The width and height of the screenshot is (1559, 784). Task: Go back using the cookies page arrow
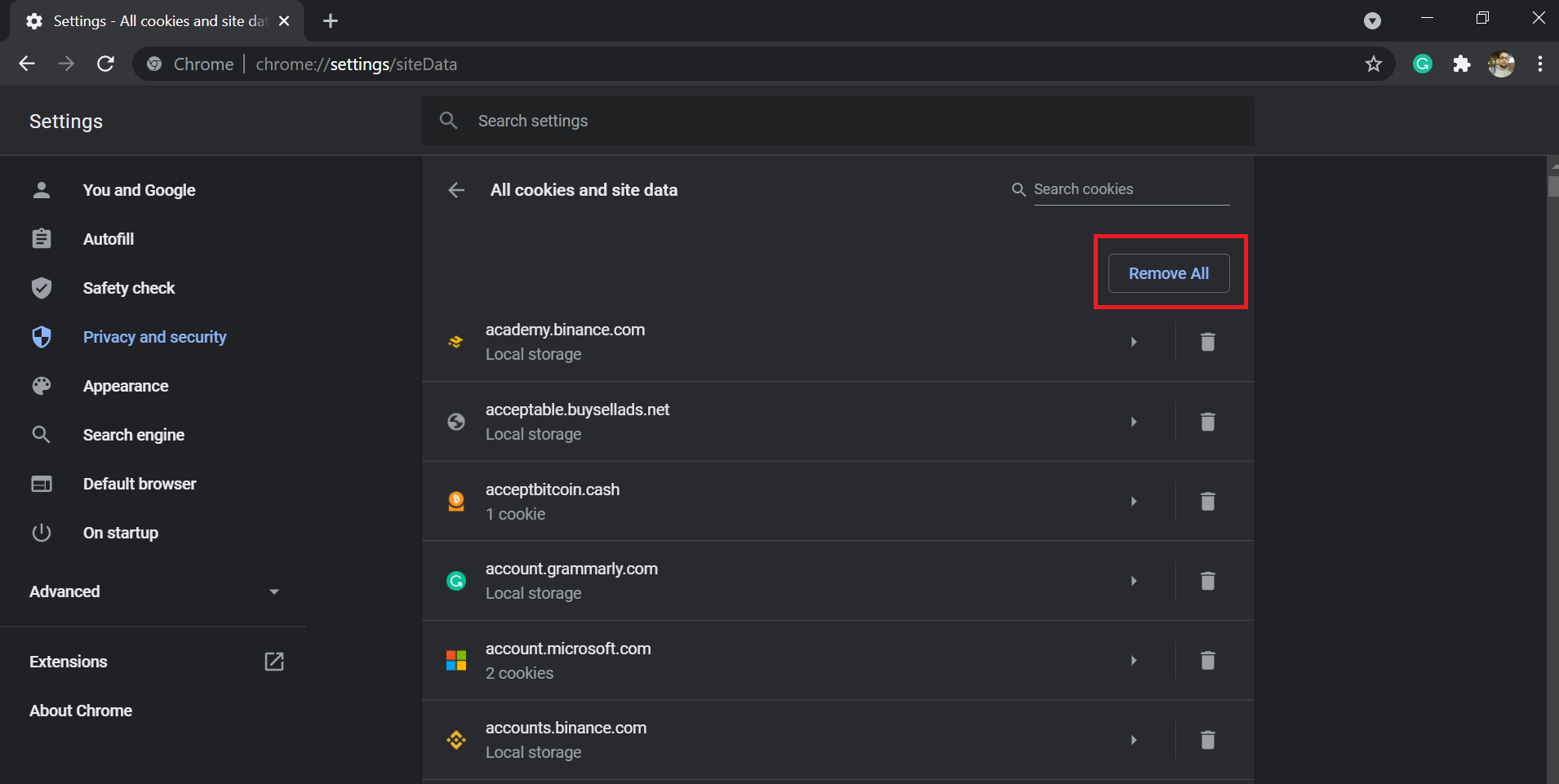click(456, 190)
